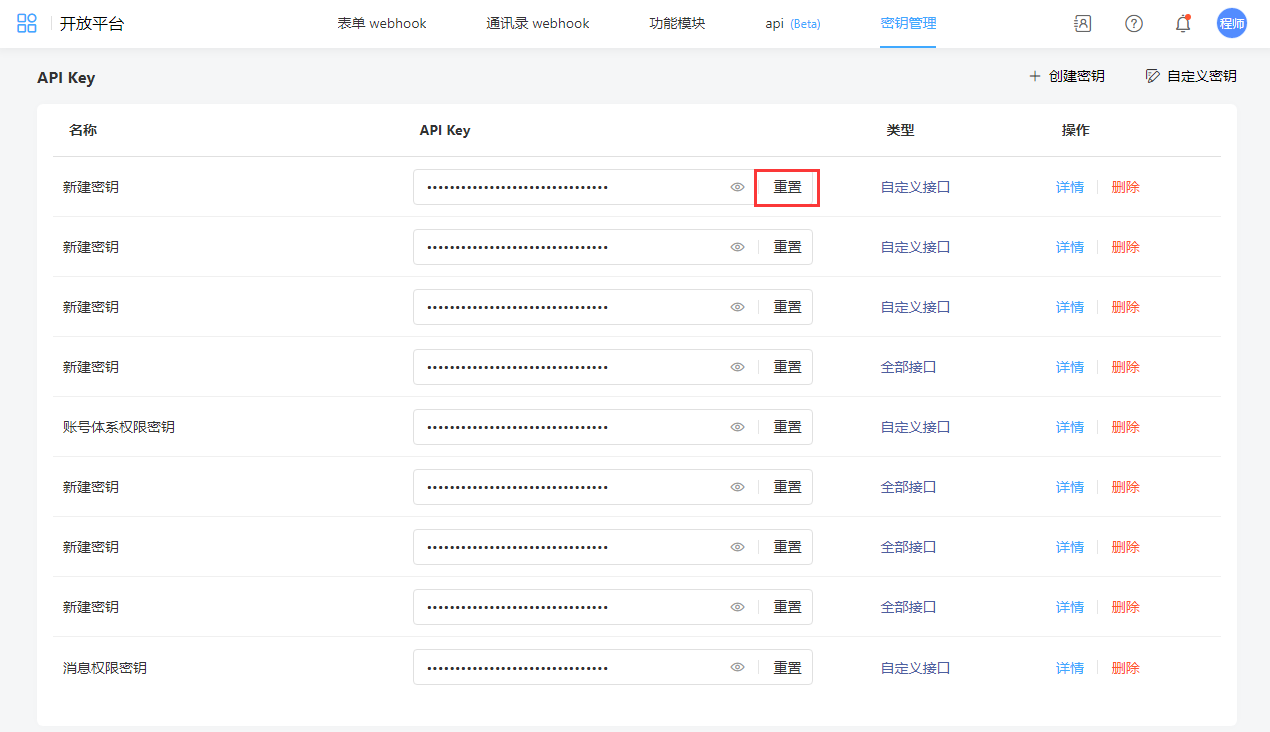Show the second row's hidden API key
Screen dimensions: 1270x732
(737, 247)
